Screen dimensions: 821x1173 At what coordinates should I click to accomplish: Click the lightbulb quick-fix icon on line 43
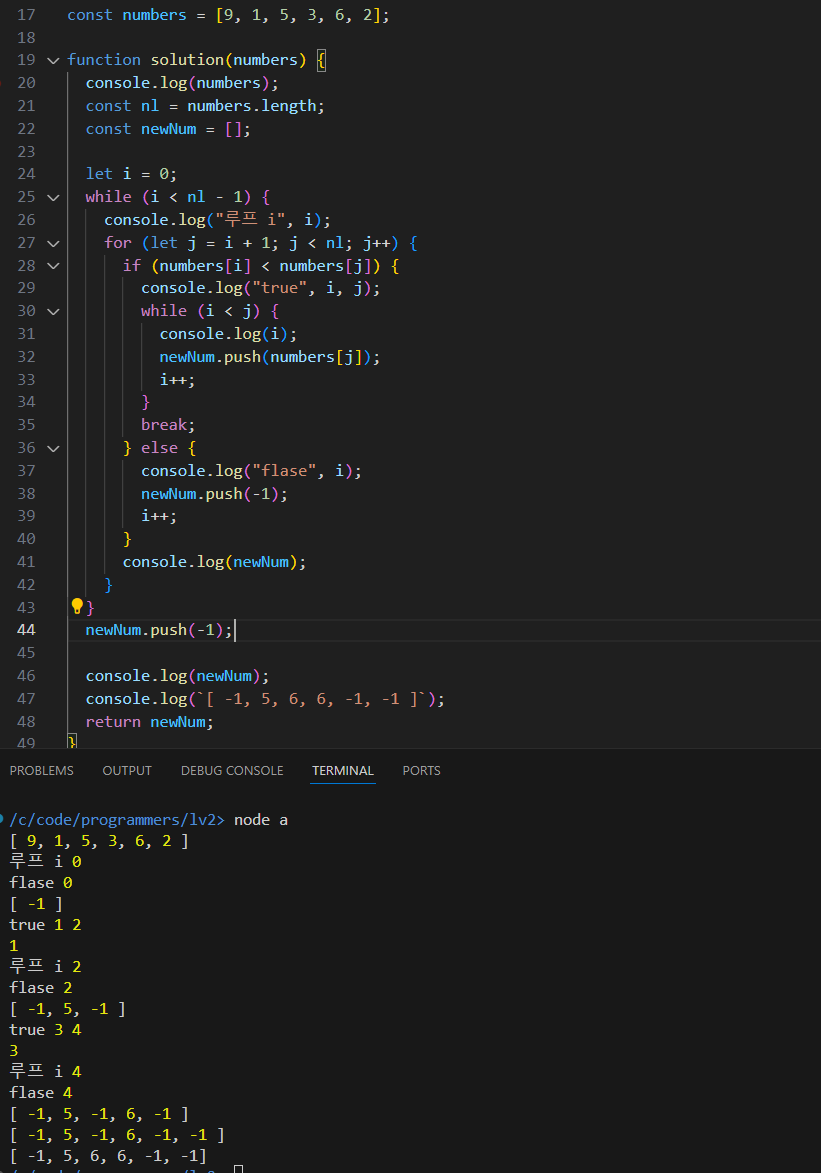point(77,606)
